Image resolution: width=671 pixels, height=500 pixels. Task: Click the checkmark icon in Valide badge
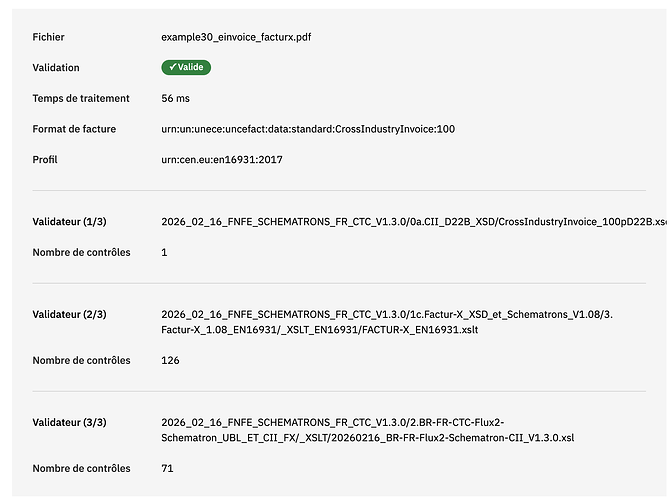pos(172,67)
